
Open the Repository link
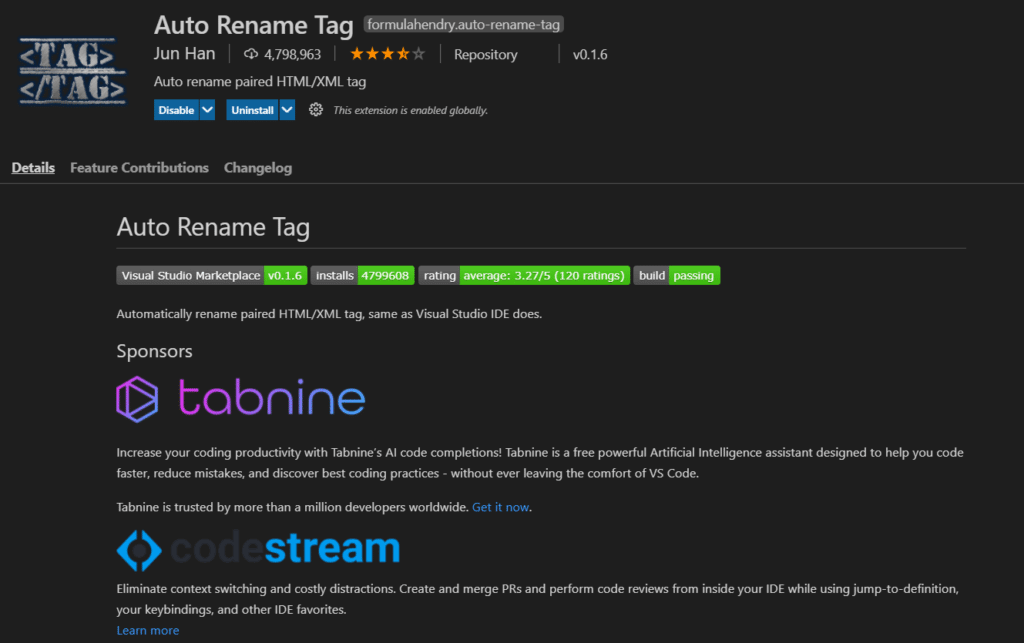(486, 55)
